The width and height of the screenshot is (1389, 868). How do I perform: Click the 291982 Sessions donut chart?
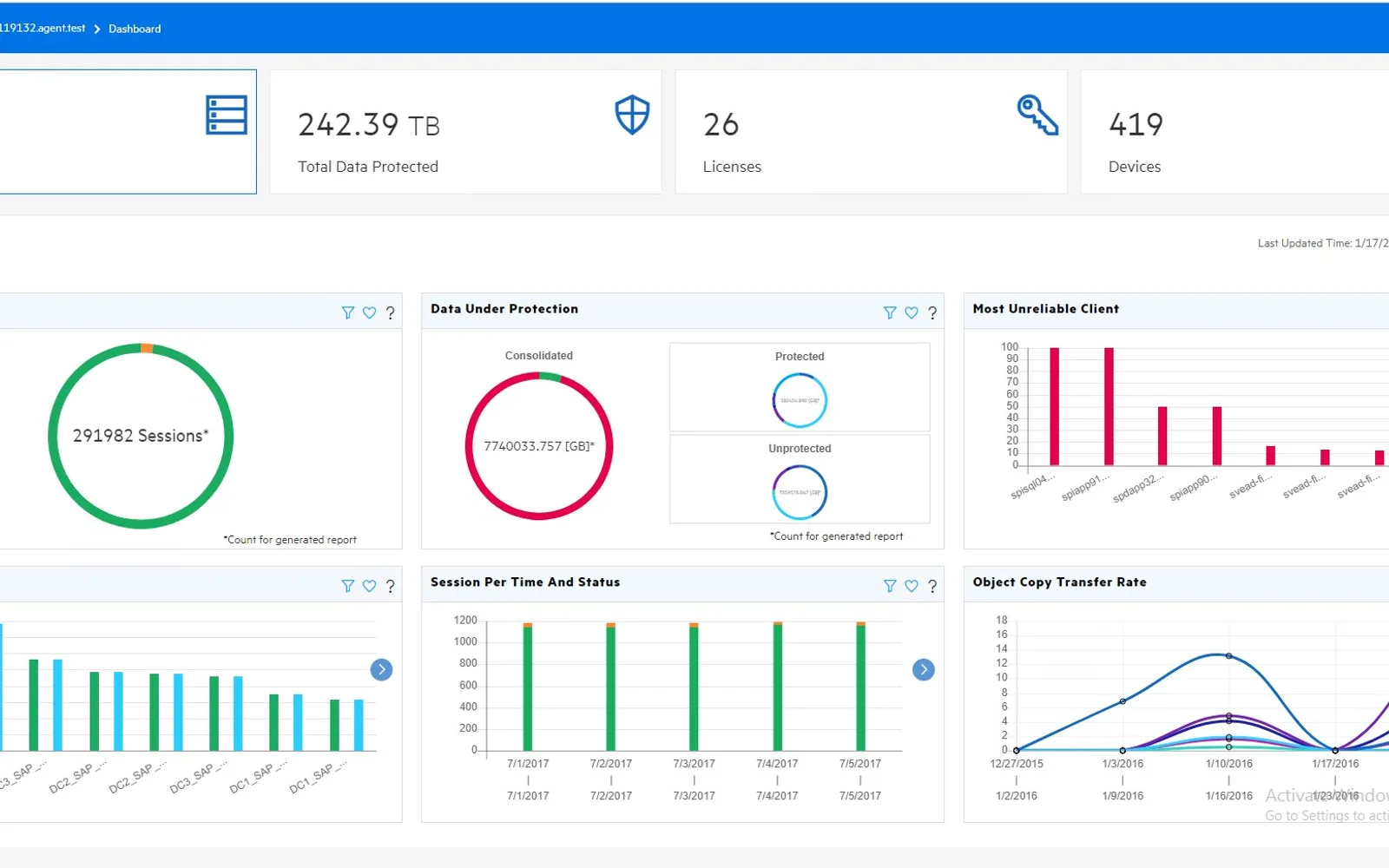[141, 436]
